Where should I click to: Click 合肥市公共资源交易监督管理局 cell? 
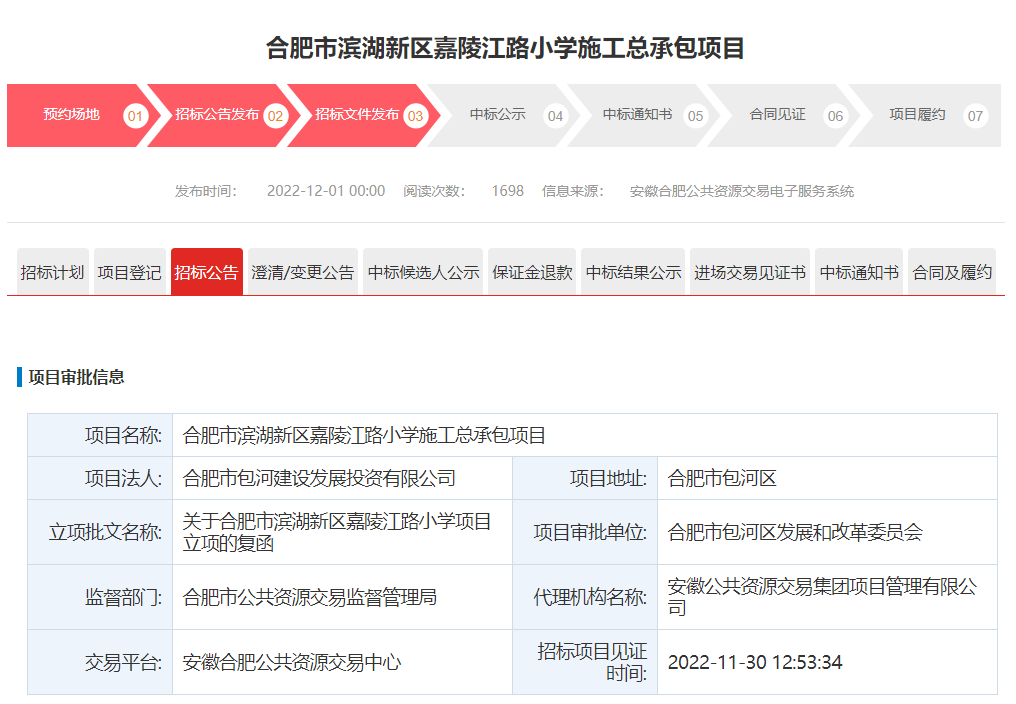tap(342, 597)
